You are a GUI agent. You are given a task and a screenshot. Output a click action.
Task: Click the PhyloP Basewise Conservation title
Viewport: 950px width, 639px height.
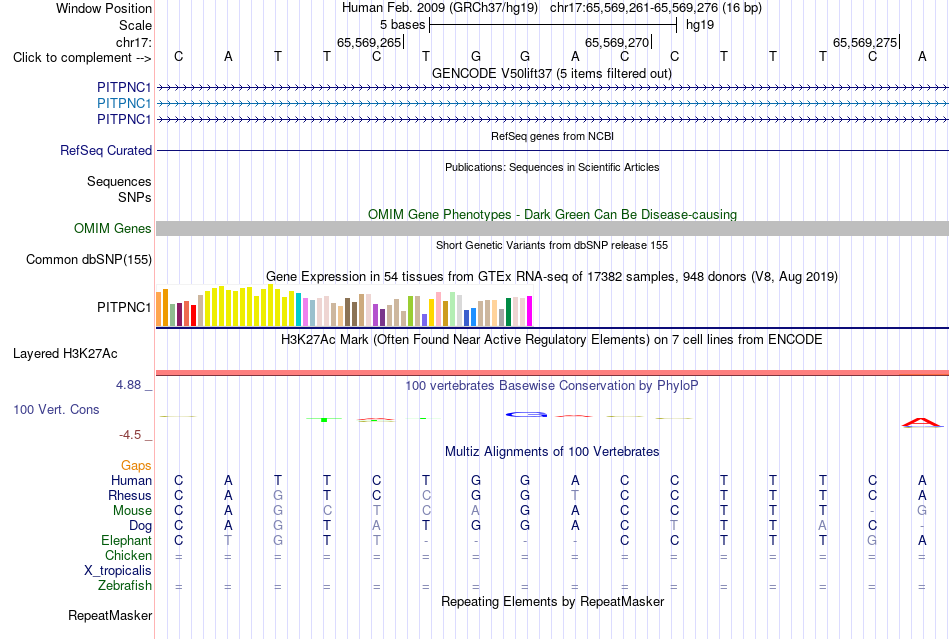552,385
